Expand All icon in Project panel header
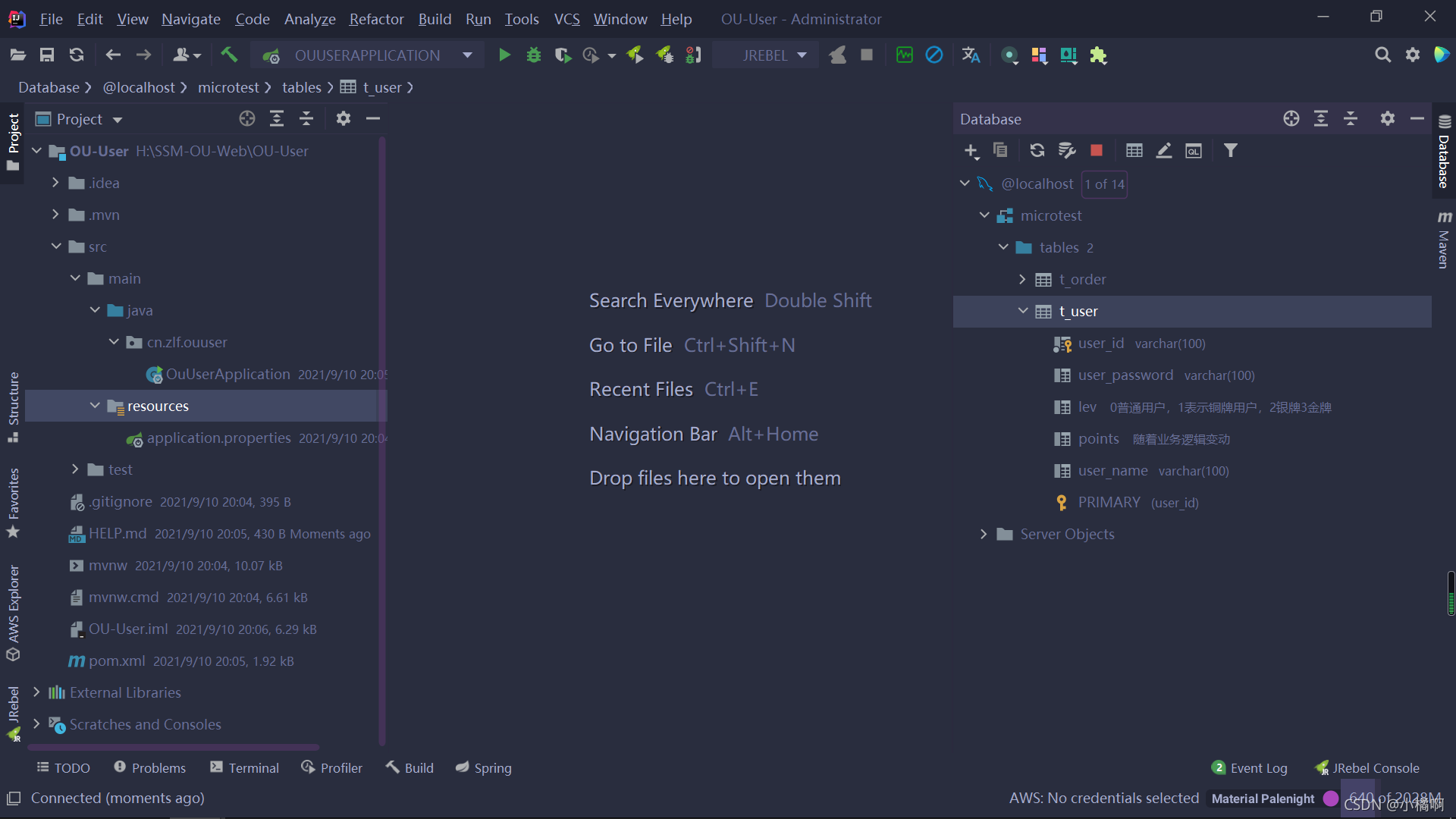The image size is (1456, 819). coord(277,118)
